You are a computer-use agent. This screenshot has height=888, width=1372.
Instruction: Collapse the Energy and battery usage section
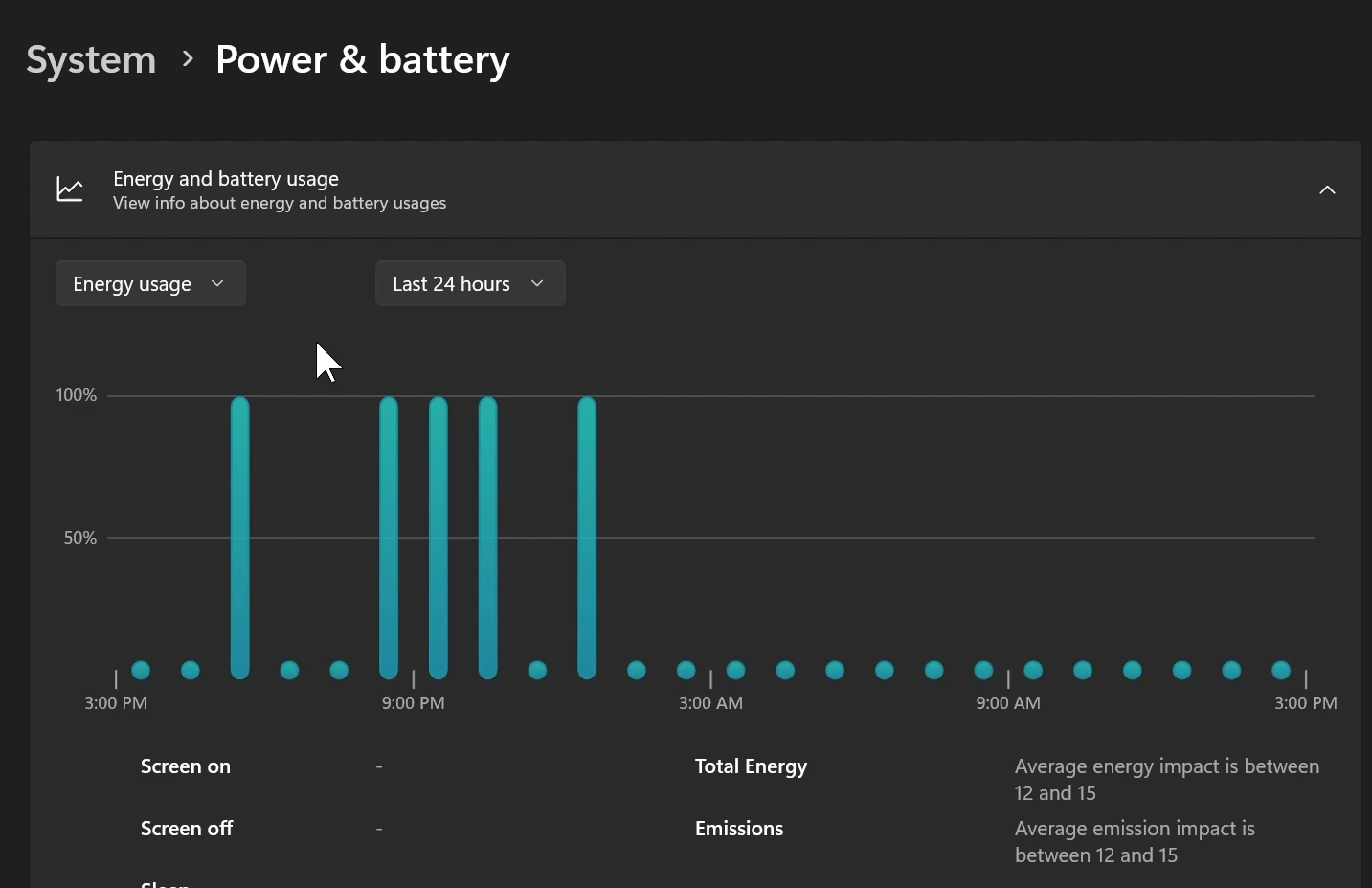pyautogui.click(x=1327, y=189)
